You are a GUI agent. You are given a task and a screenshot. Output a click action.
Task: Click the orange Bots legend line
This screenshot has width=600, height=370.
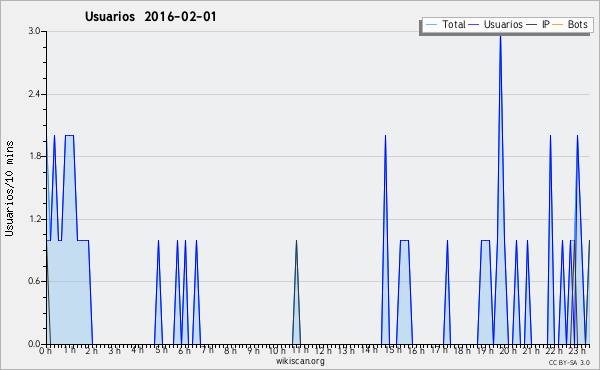coord(558,25)
